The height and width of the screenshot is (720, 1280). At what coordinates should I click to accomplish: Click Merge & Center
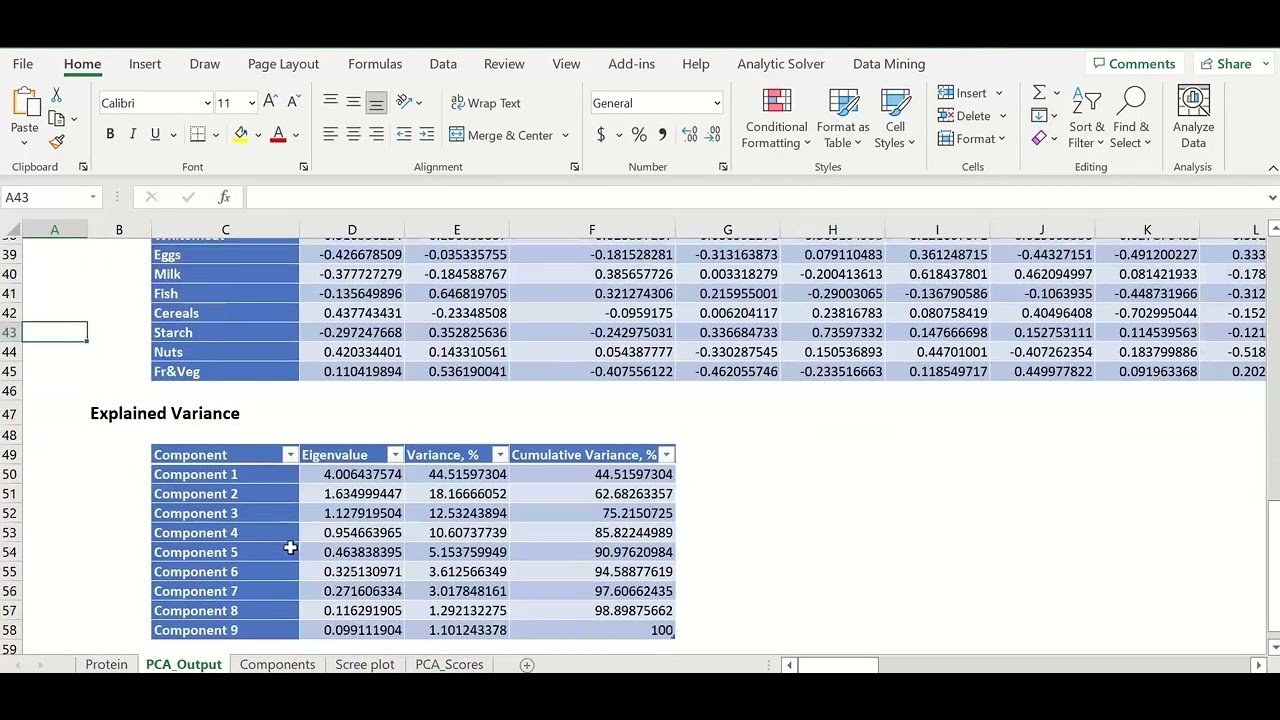tap(501, 135)
